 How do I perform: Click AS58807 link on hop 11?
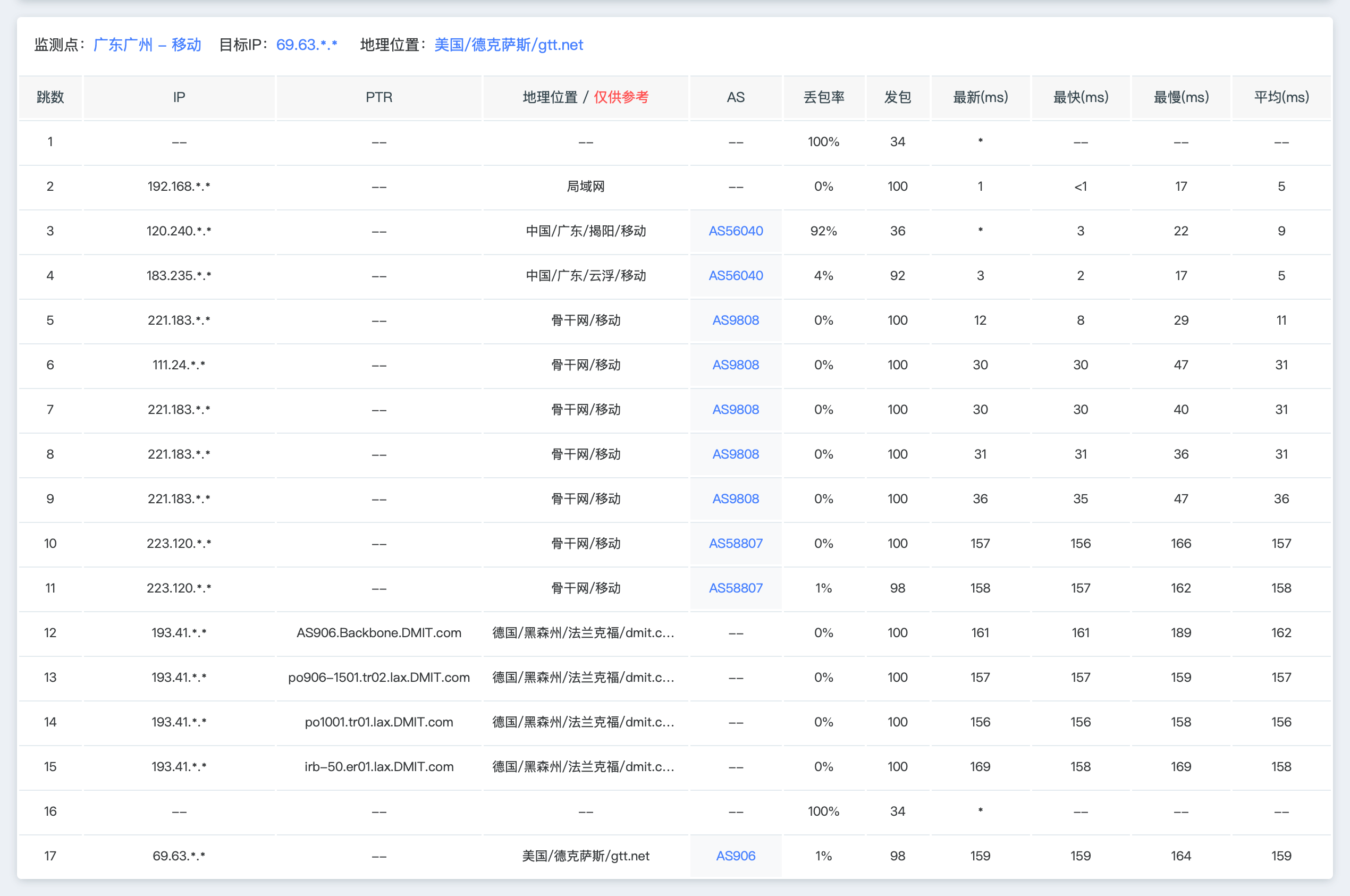[x=736, y=588]
